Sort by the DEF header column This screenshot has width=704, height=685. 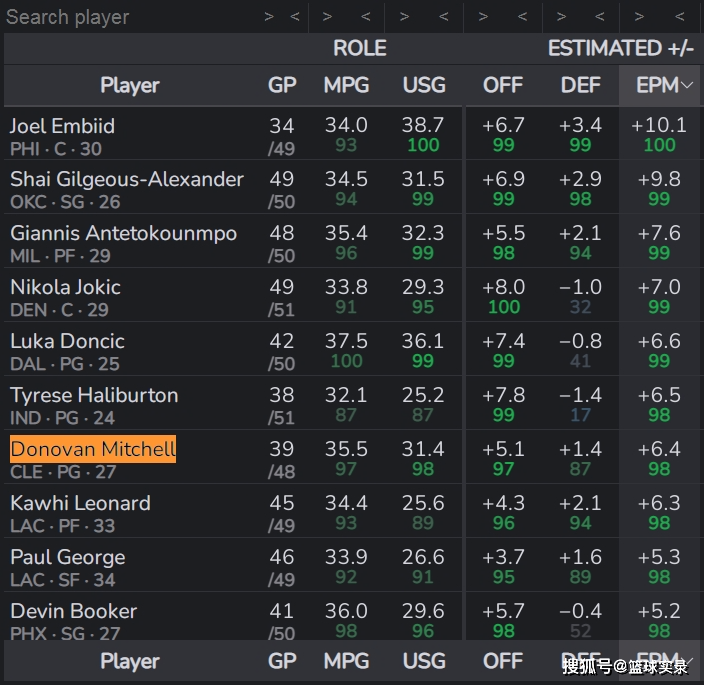(x=581, y=86)
